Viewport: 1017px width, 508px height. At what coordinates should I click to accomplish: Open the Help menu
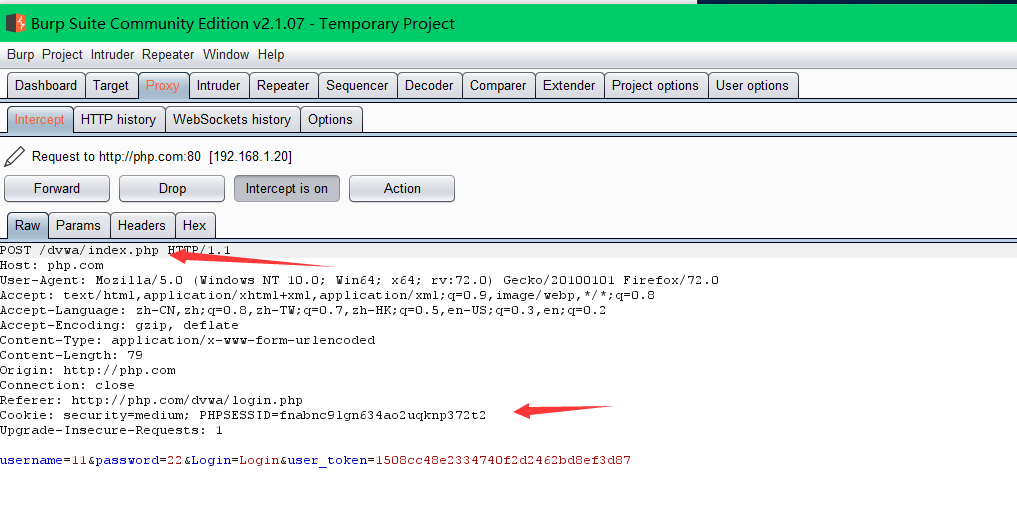270,54
